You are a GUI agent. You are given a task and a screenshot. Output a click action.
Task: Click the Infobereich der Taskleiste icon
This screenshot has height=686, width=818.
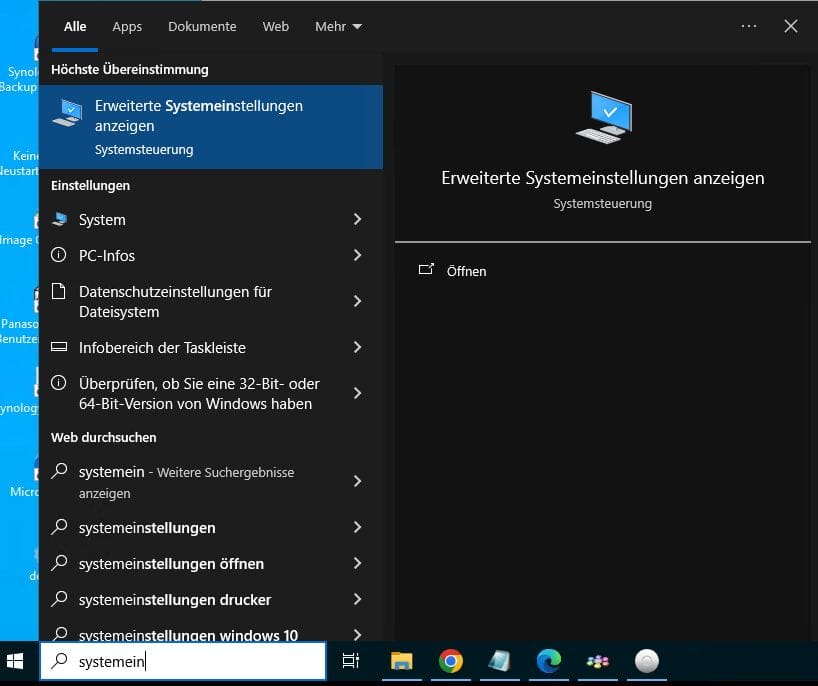59,347
